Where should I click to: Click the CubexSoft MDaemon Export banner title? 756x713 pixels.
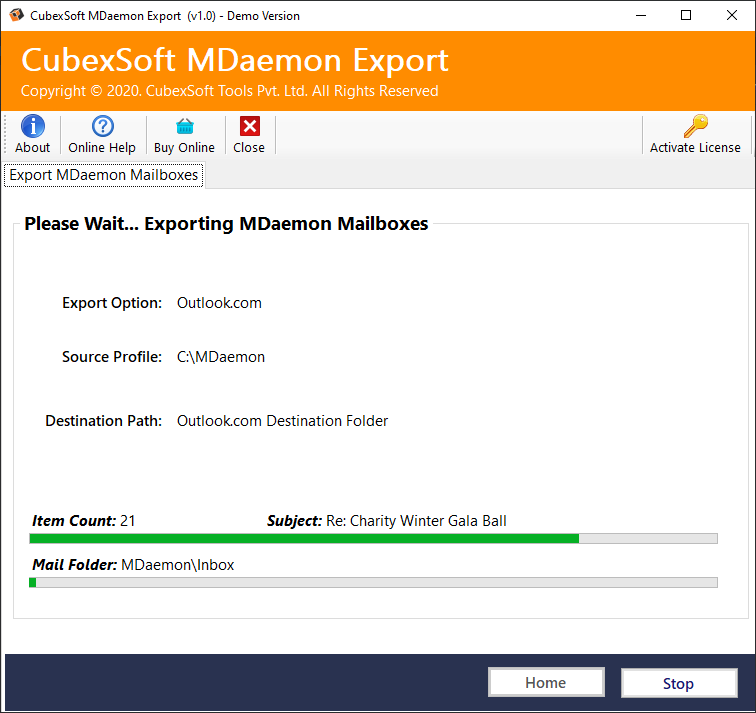tap(235, 61)
